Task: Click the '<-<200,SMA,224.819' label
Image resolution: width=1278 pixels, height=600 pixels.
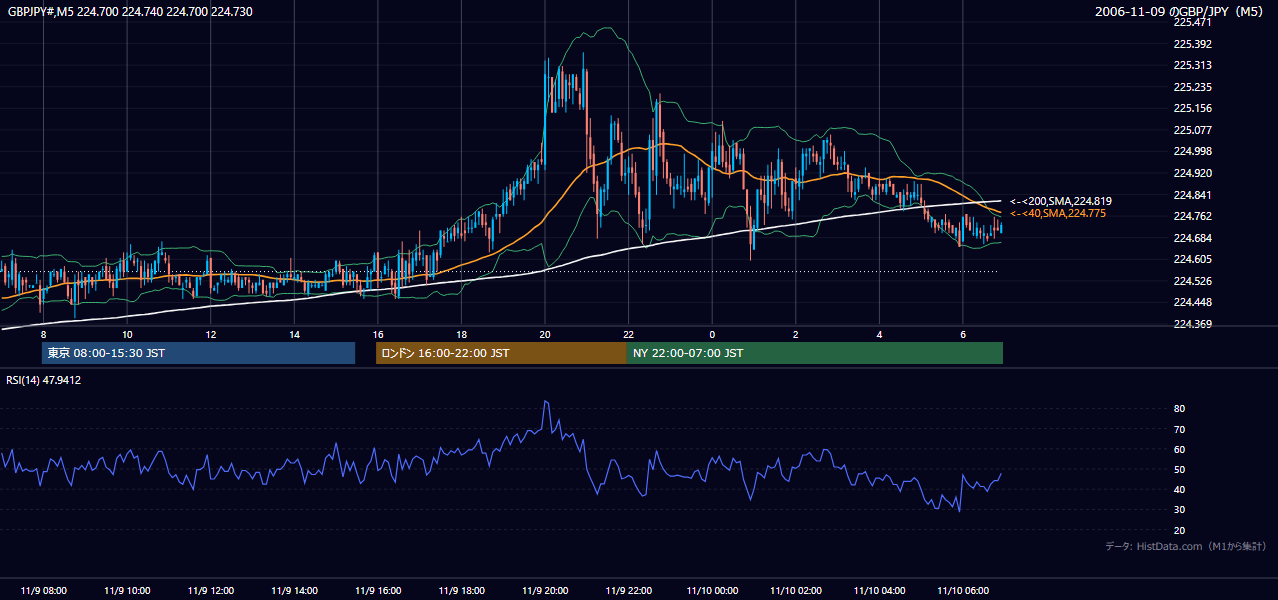Action: (1060, 201)
